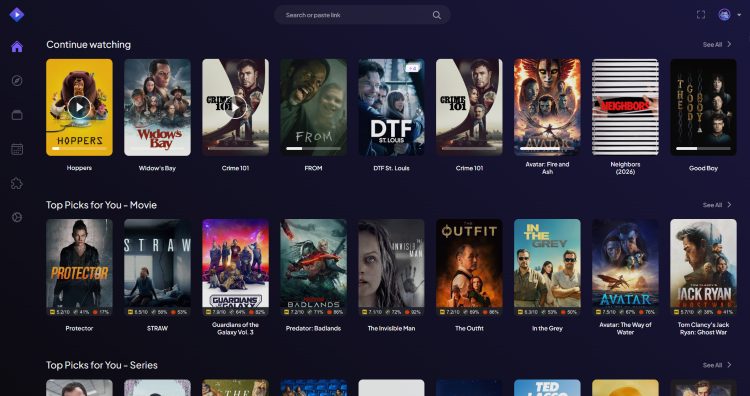Click the 'Hoppers' title text

79,168
